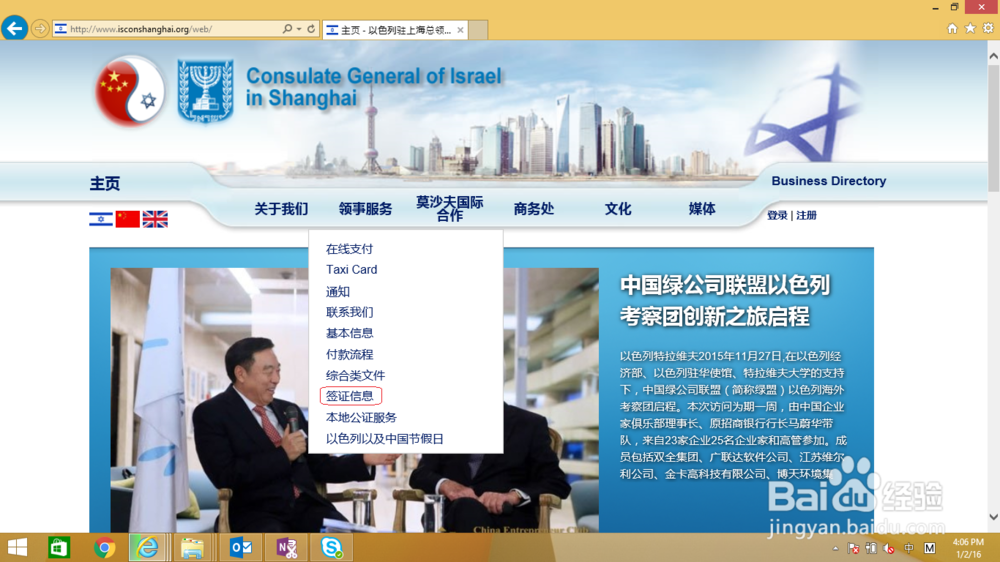
Task: Open the address bar dropdown arrow
Action: point(298,29)
